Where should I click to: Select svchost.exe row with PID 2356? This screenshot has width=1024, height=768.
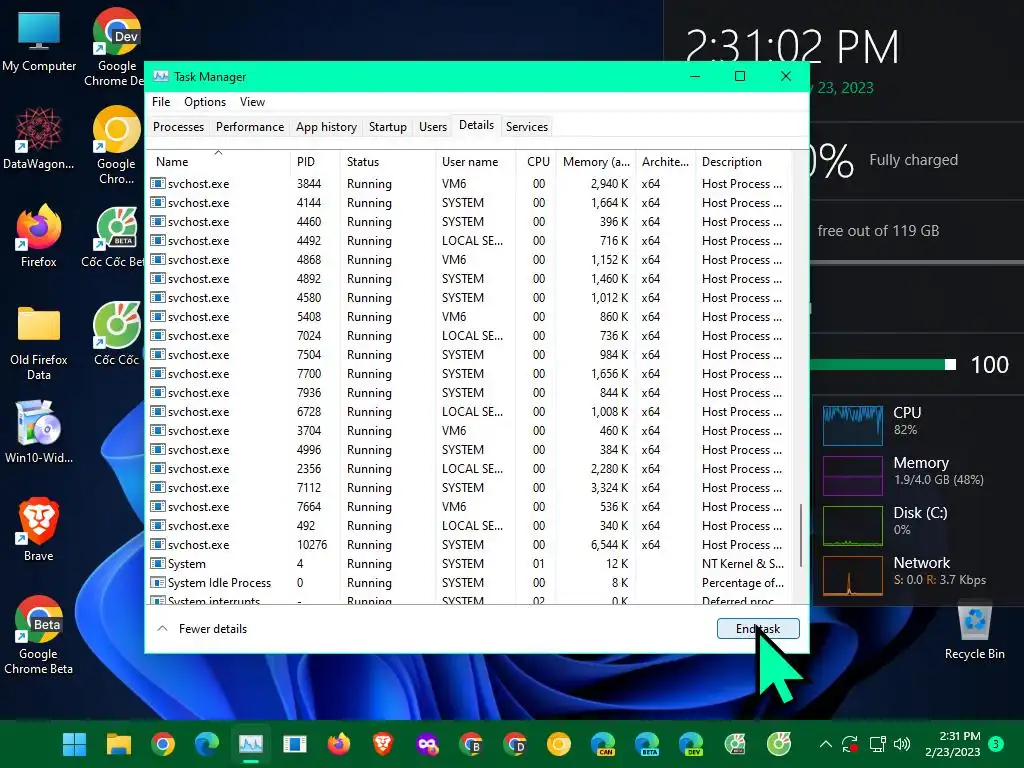(x=470, y=469)
